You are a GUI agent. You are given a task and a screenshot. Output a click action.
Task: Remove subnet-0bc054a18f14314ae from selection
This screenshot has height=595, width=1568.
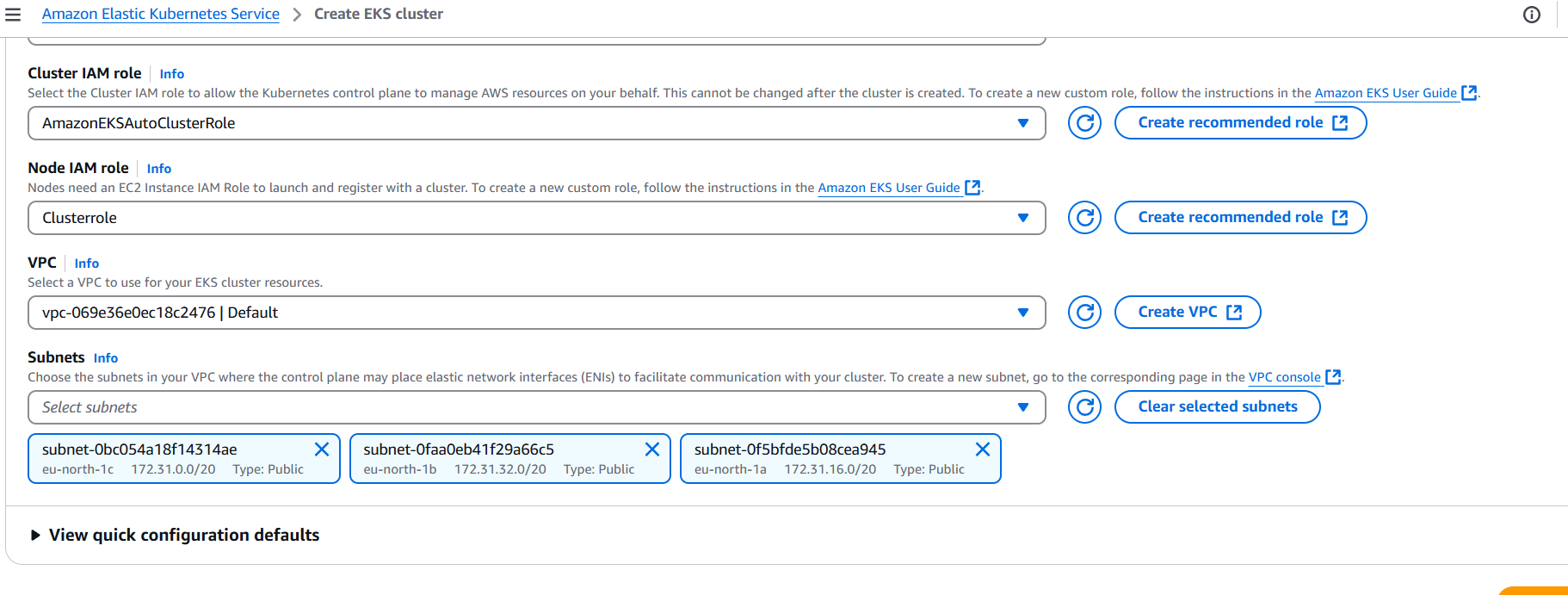pyautogui.click(x=322, y=449)
